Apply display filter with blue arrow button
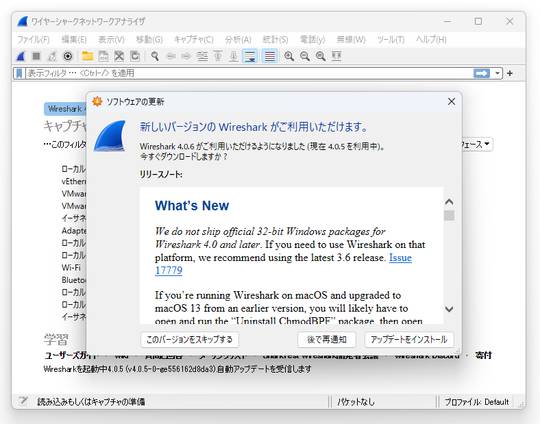 [482, 73]
